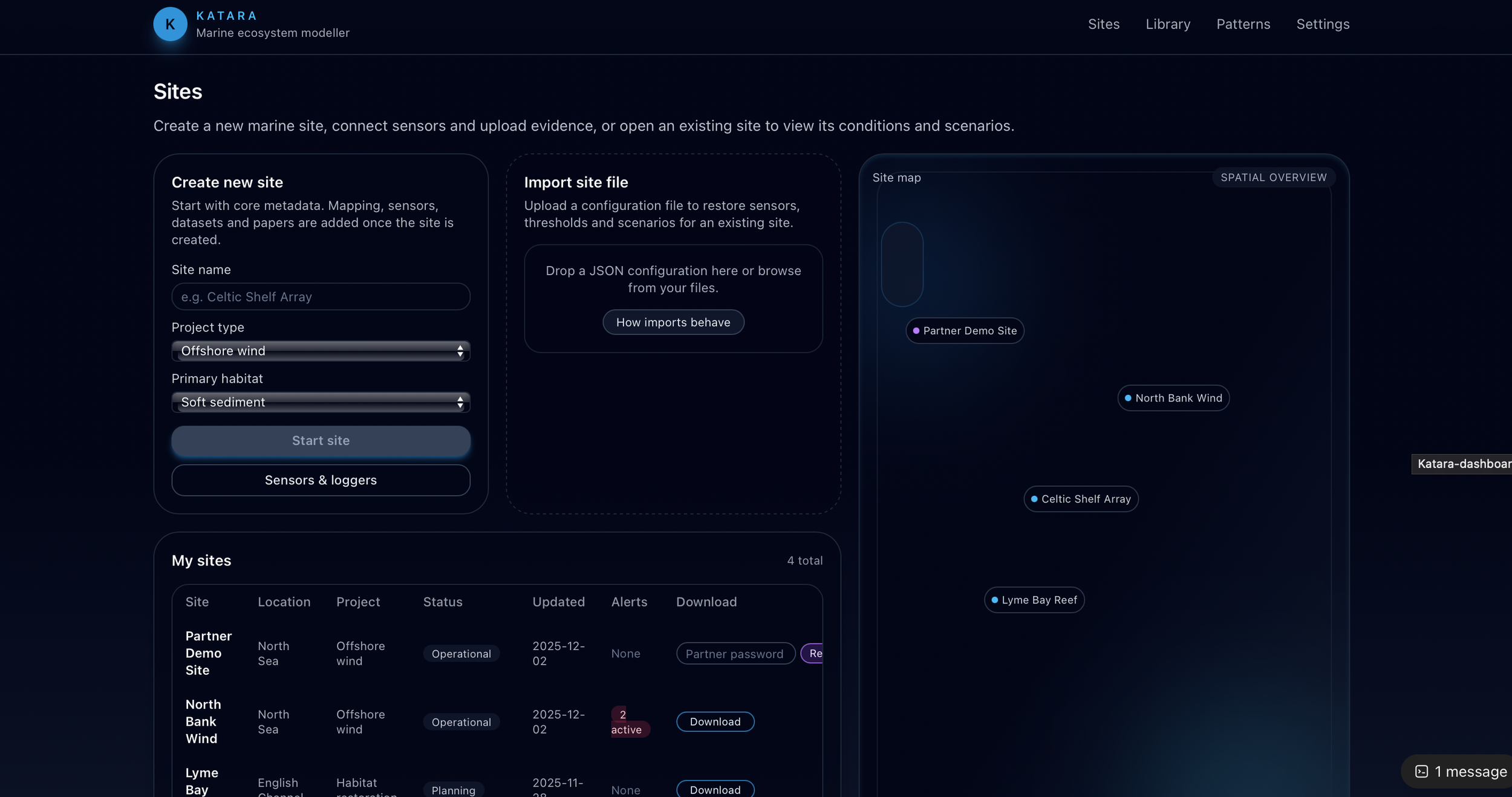The width and height of the screenshot is (1512, 797).
Task: Click the rounded zoom control on map
Action: pos(902,264)
